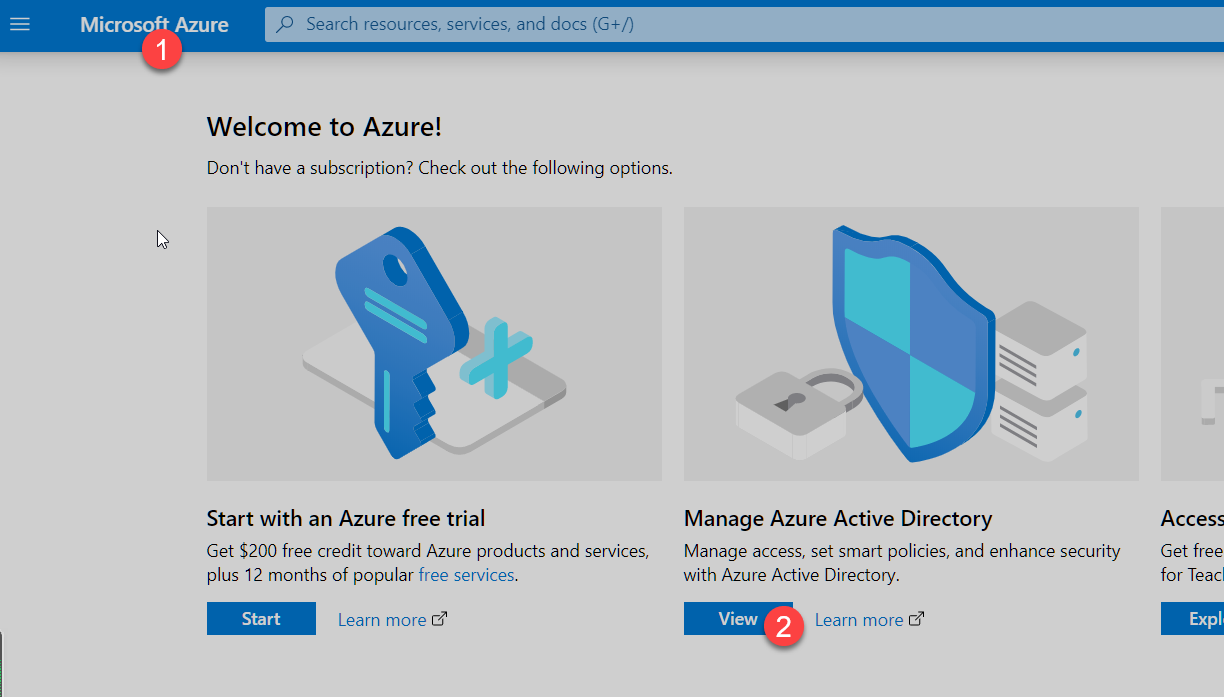The width and height of the screenshot is (1224, 697).
Task: Follow the free services hyperlink
Action: pyautogui.click(x=466, y=575)
